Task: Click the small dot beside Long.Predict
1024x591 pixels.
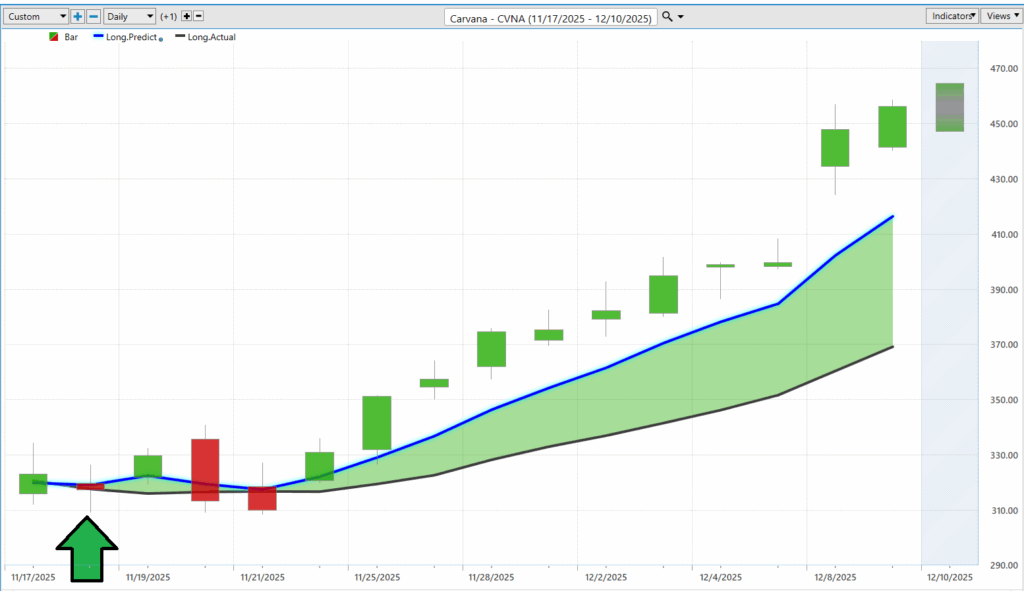Action: click(x=161, y=39)
